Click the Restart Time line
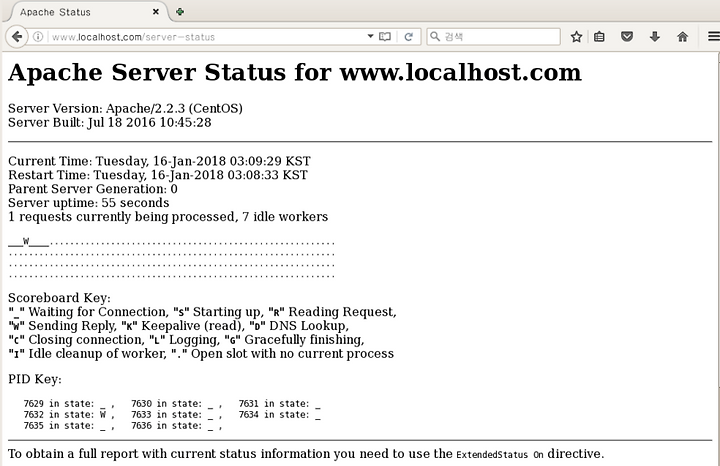This screenshot has height=466, width=720. (x=158, y=175)
